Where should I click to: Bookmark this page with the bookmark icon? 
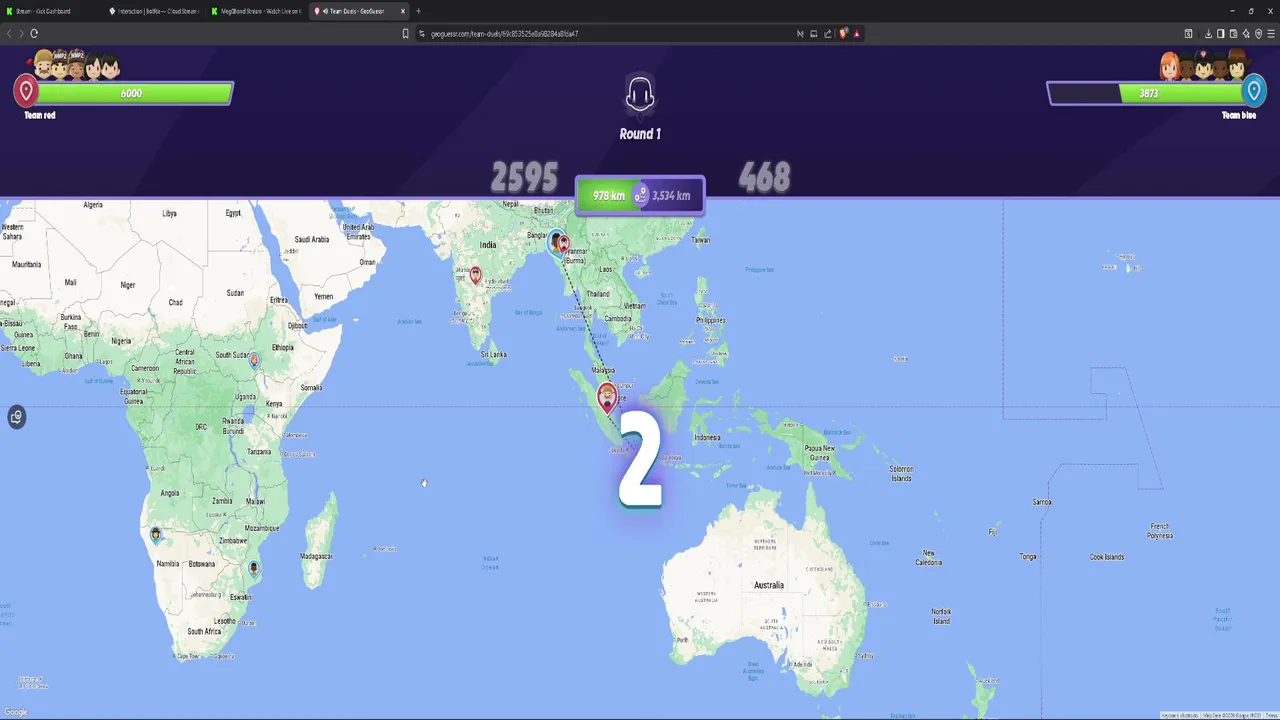pos(405,33)
